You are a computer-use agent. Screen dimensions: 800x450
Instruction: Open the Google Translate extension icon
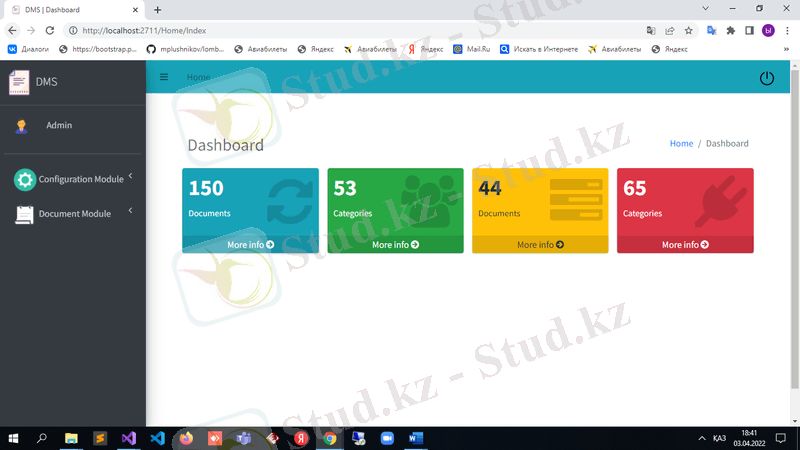(x=711, y=31)
